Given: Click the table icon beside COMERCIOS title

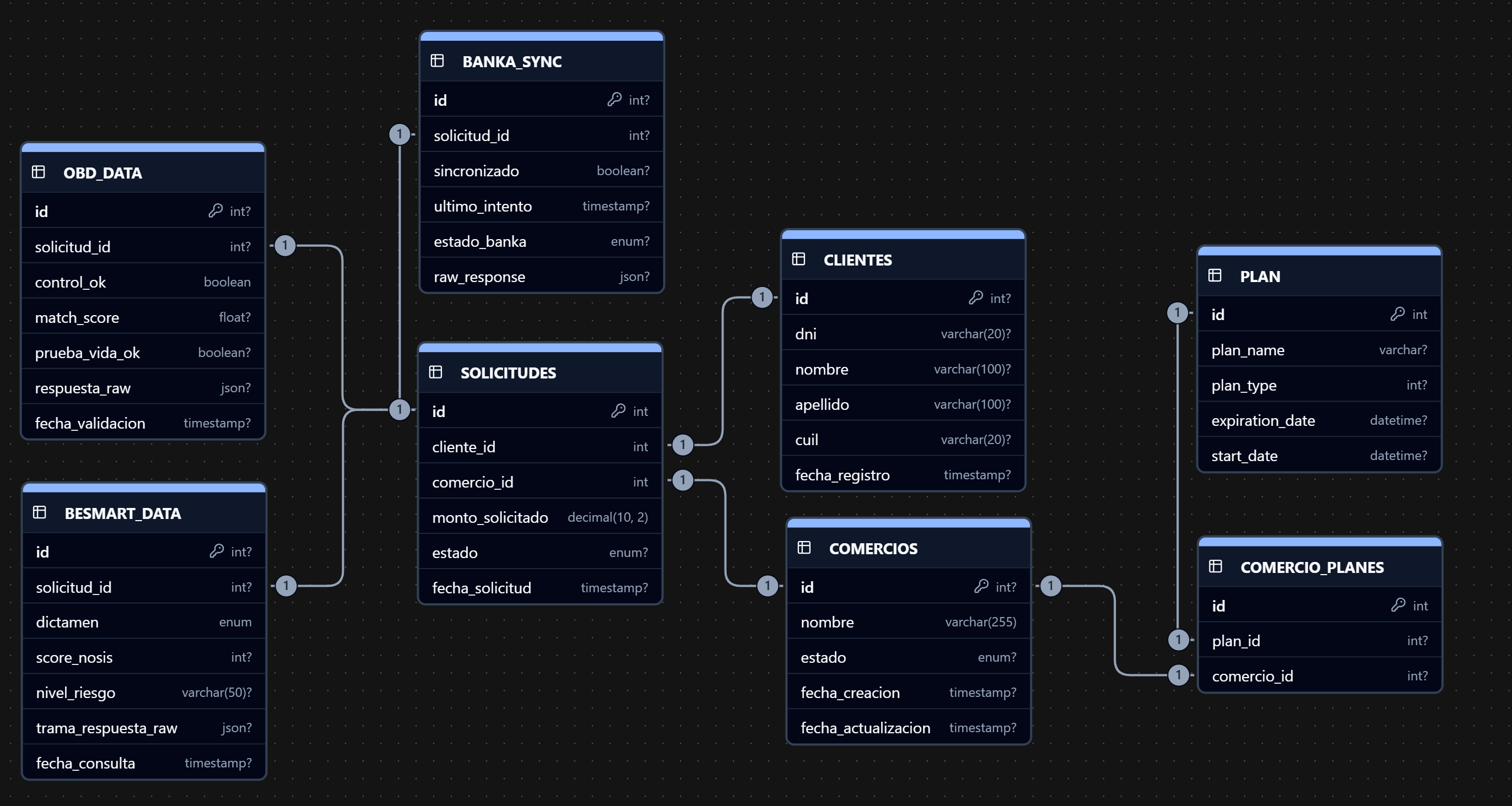Looking at the screenshot, I should click(803, 548).
